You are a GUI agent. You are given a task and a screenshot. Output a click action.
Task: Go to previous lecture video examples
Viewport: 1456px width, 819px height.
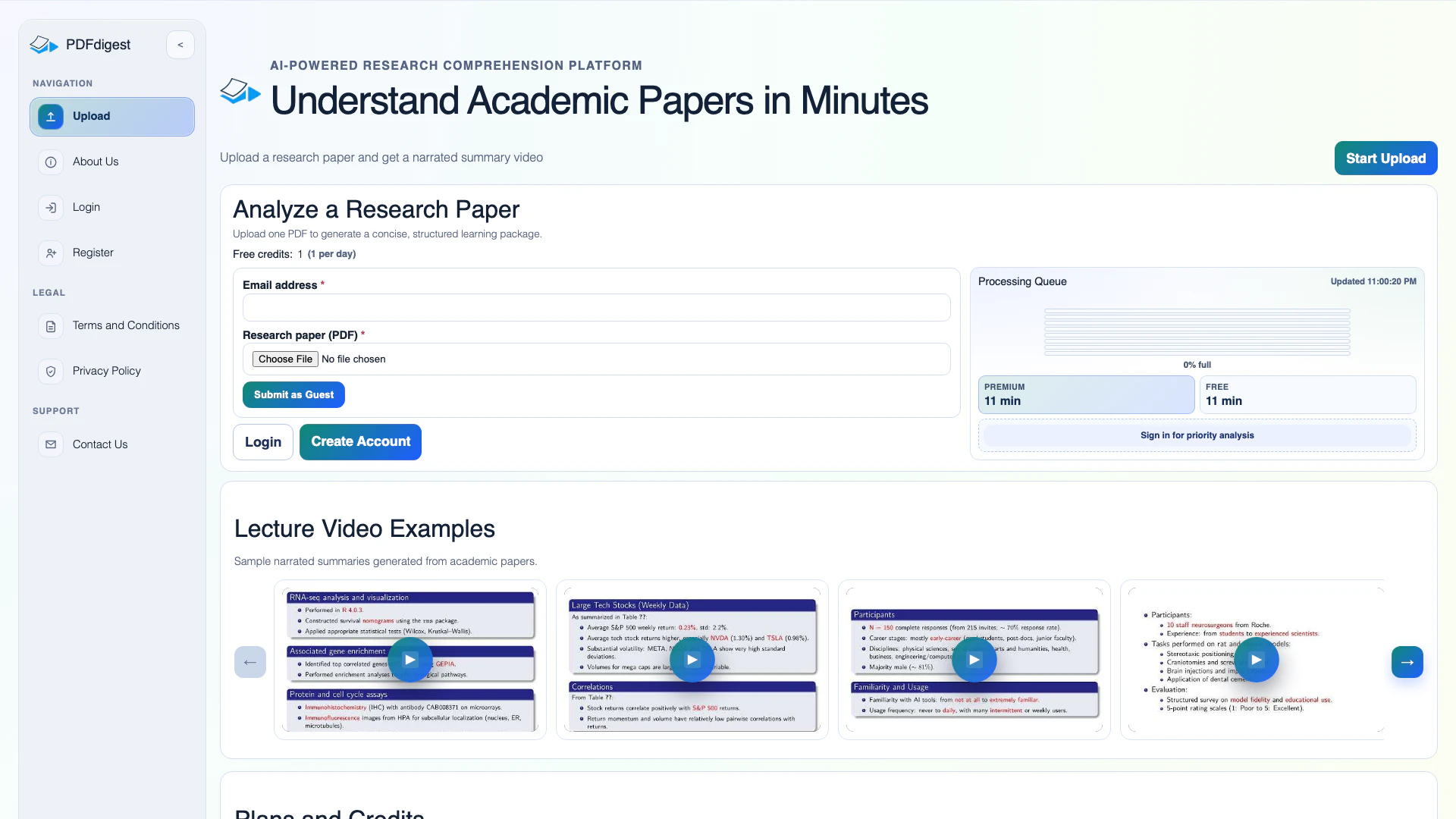click(250, 662)
